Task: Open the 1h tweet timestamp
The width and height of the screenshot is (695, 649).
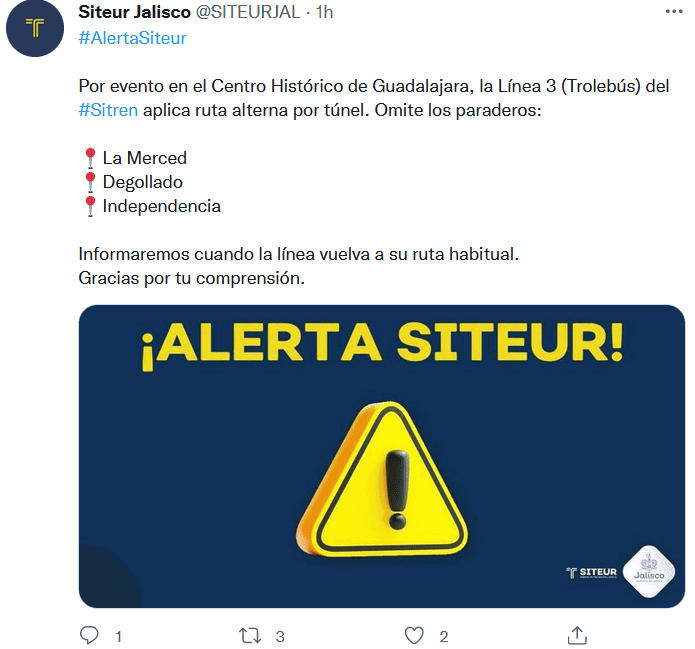Action: pyautogui.click(x=324, y=12)
